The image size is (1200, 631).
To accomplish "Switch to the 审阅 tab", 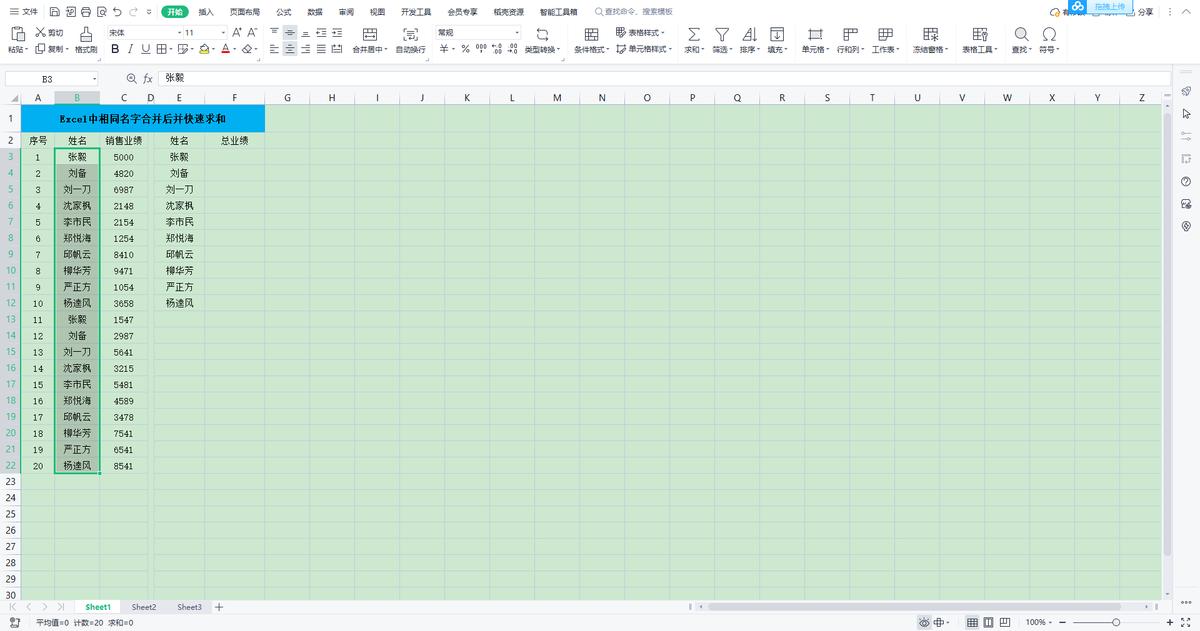I will point(346,12).
